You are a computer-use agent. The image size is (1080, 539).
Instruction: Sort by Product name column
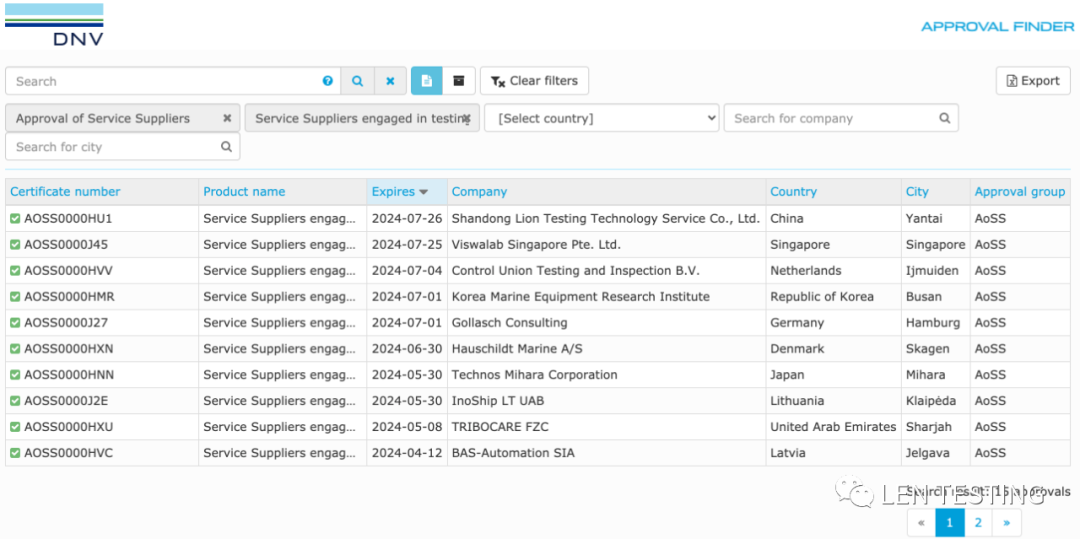tap(244, 191)
